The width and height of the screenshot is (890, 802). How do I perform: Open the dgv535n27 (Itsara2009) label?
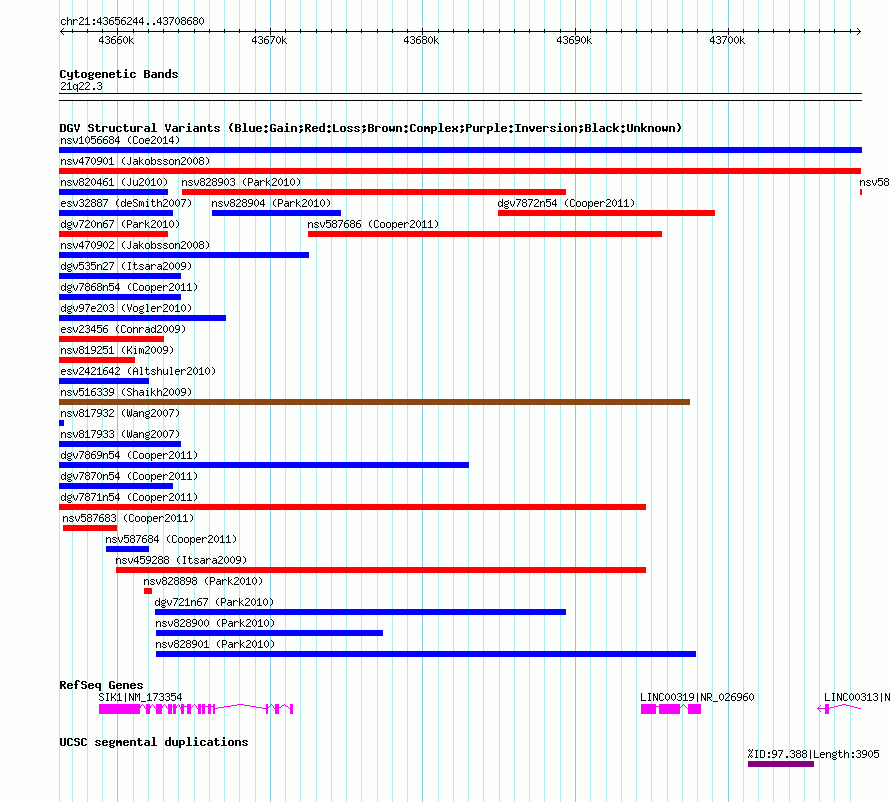[125, 266]
